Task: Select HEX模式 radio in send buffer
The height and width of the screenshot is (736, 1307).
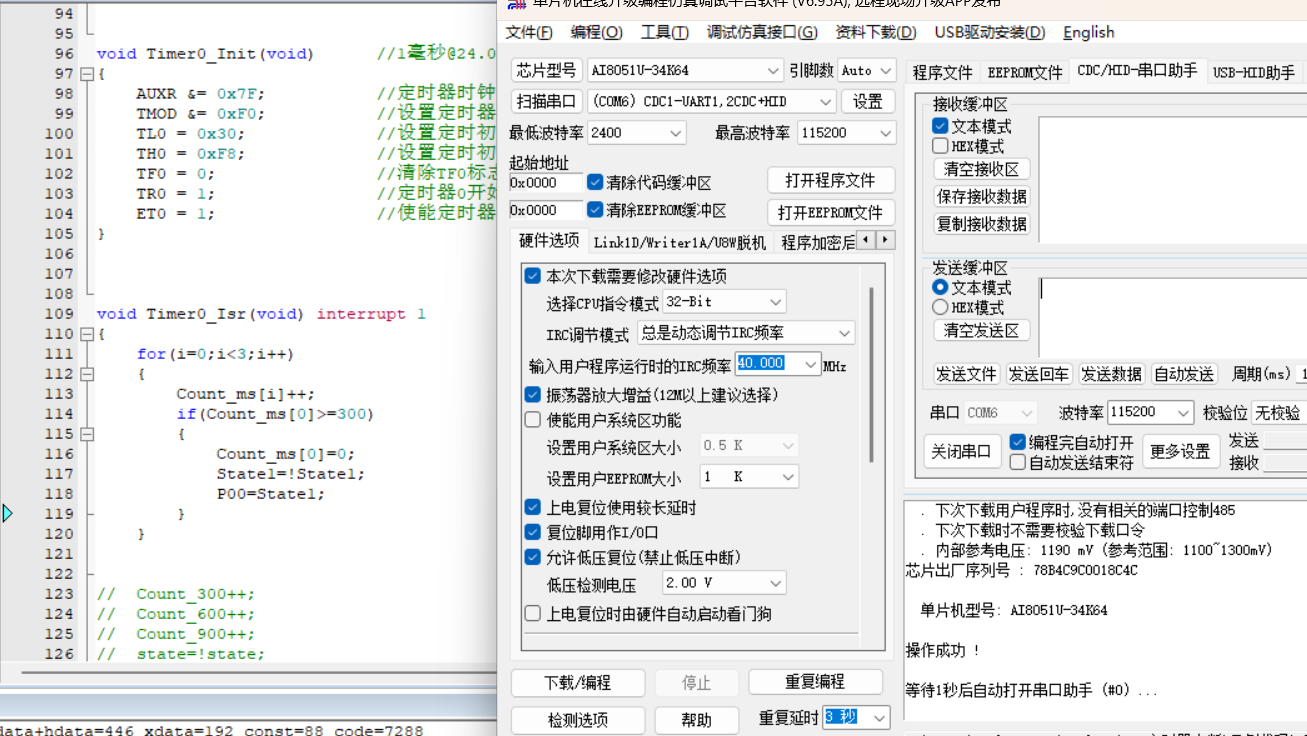Action: [x=940, y=307]
